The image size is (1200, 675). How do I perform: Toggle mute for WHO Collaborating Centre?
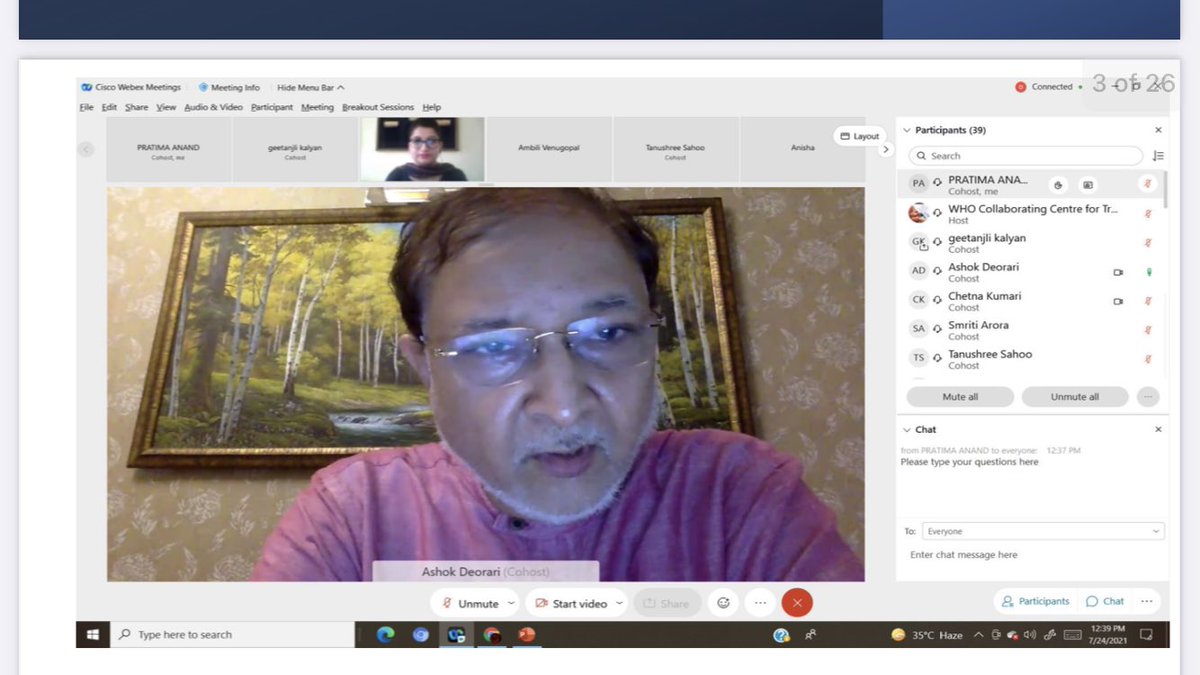(x=1148, y=214)
